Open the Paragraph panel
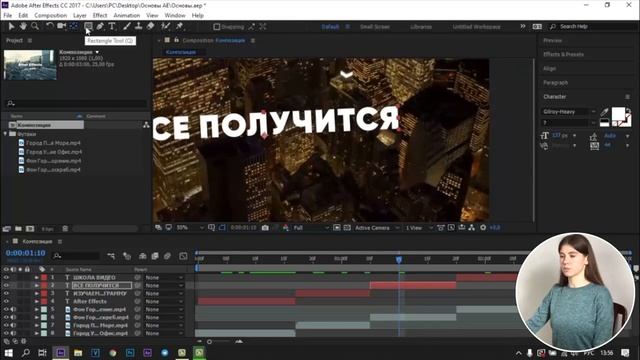Image resolution: width=640 pixels, height=360 pixels. pos(556,82)
